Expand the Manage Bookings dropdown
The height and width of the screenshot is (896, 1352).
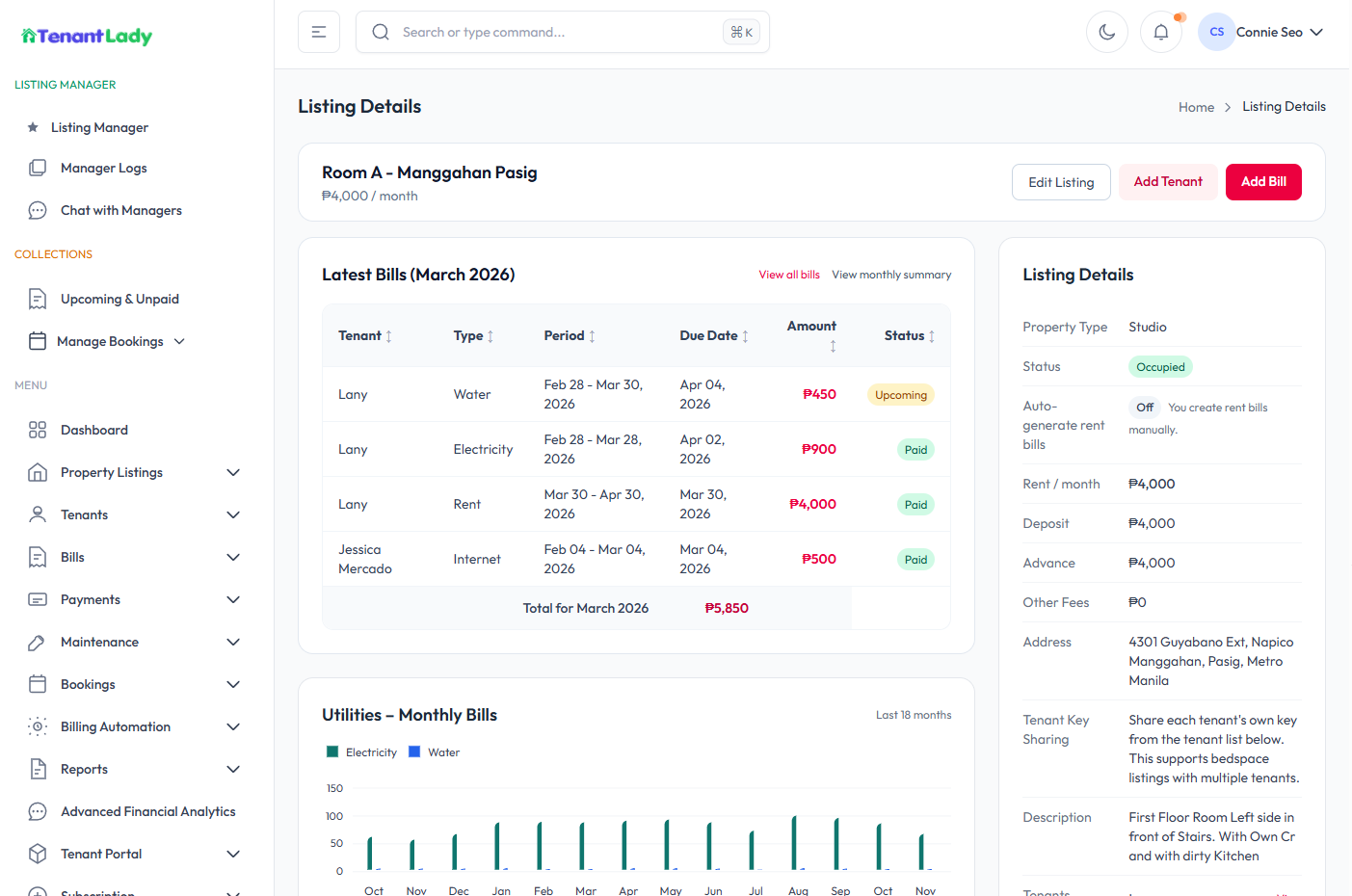coord(179,341)
